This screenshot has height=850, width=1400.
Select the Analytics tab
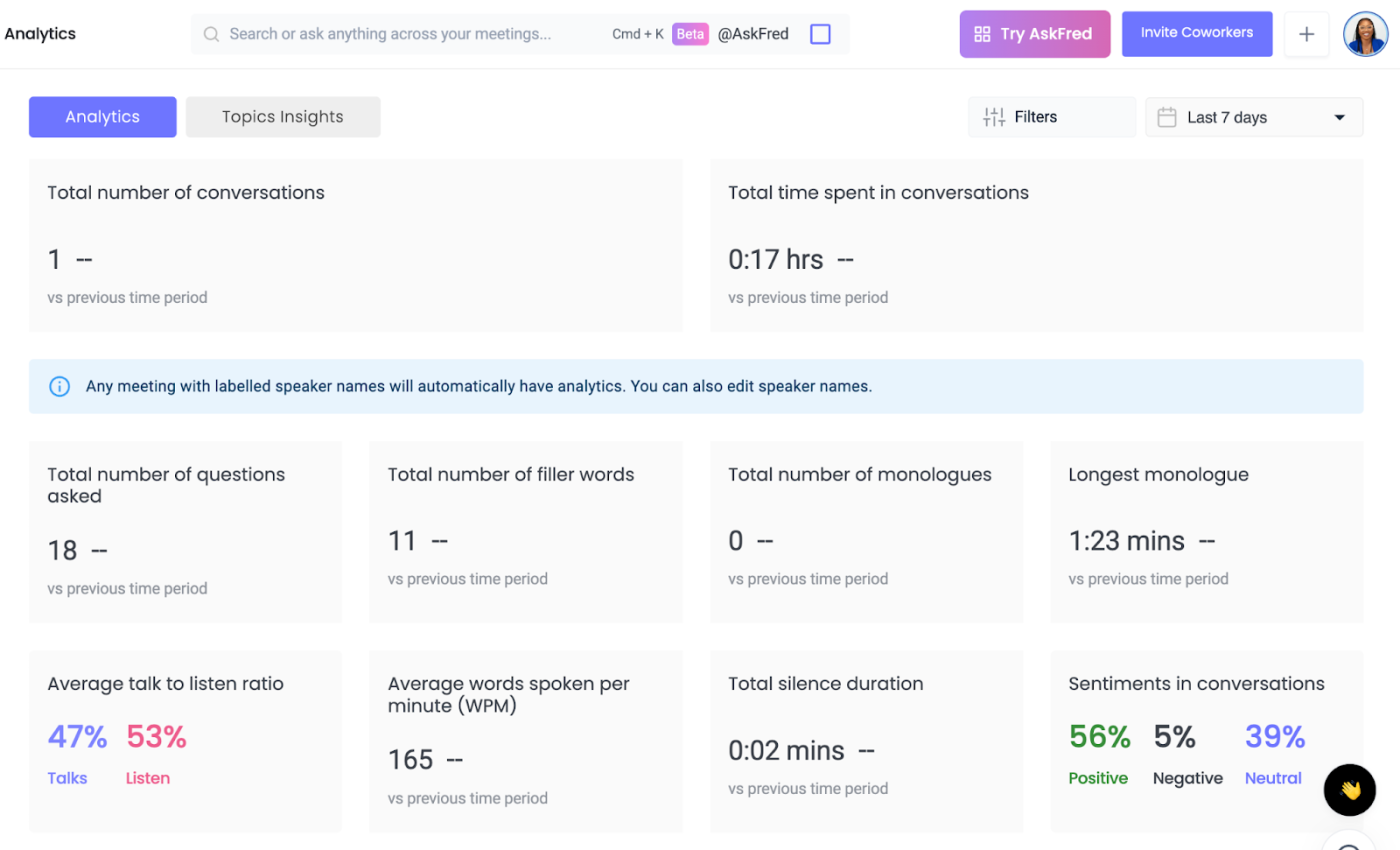tap(103, 117)
